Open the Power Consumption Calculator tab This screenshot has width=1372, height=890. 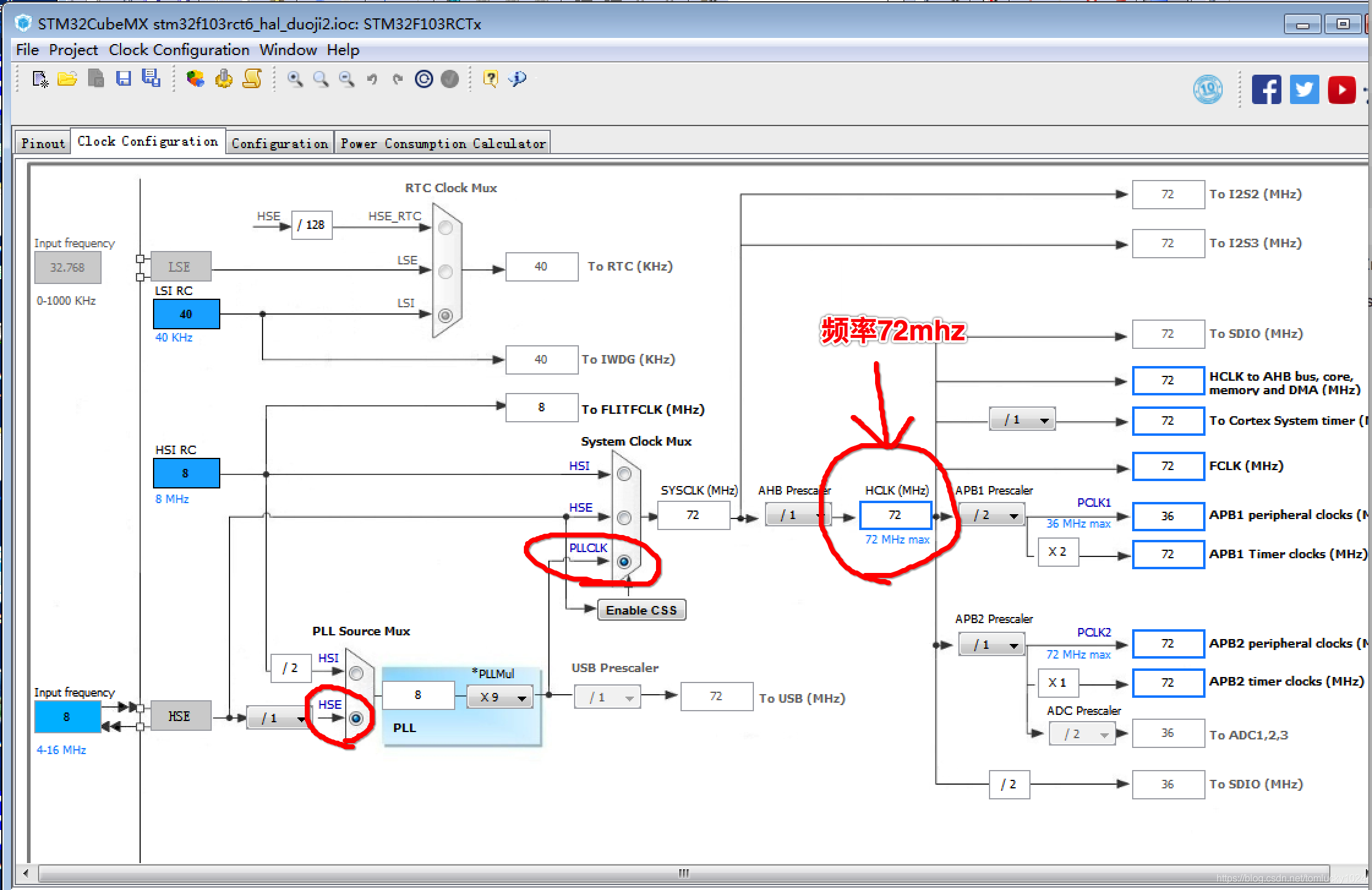(443, 143)
